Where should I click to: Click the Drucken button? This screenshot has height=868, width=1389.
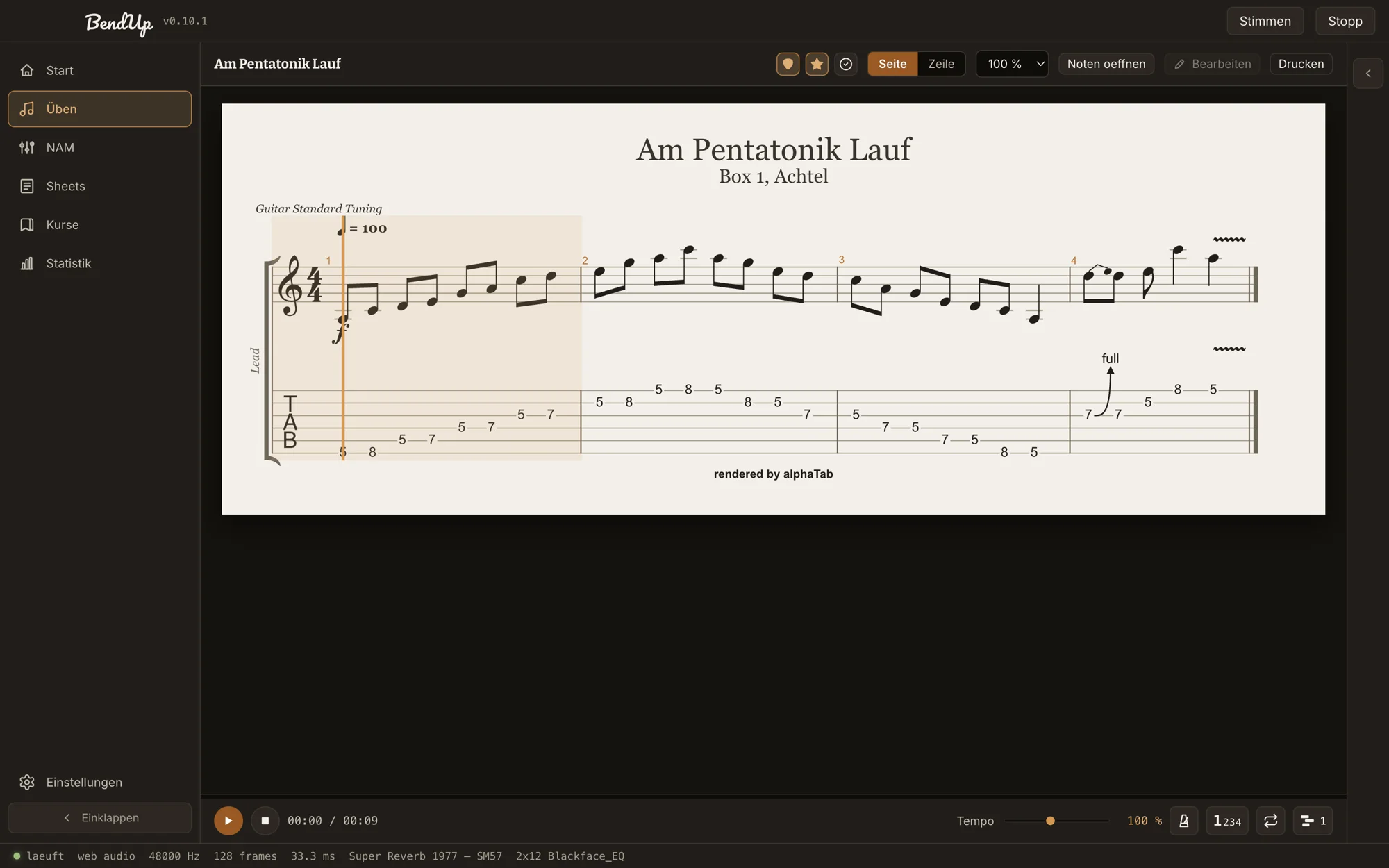[1301, 64]
